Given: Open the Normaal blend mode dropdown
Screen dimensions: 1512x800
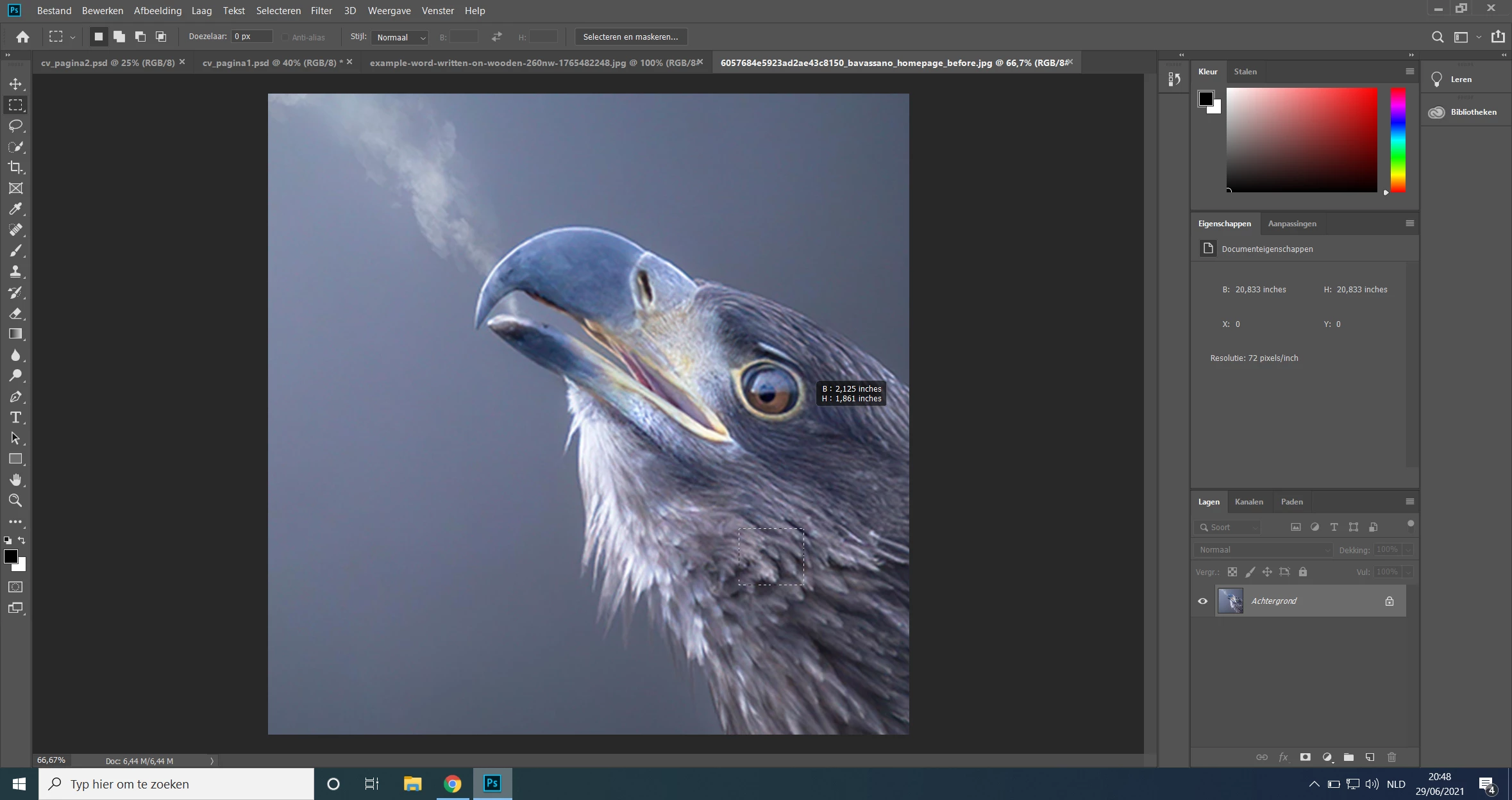Looking at the screenshot, I should click(1263, 550).
